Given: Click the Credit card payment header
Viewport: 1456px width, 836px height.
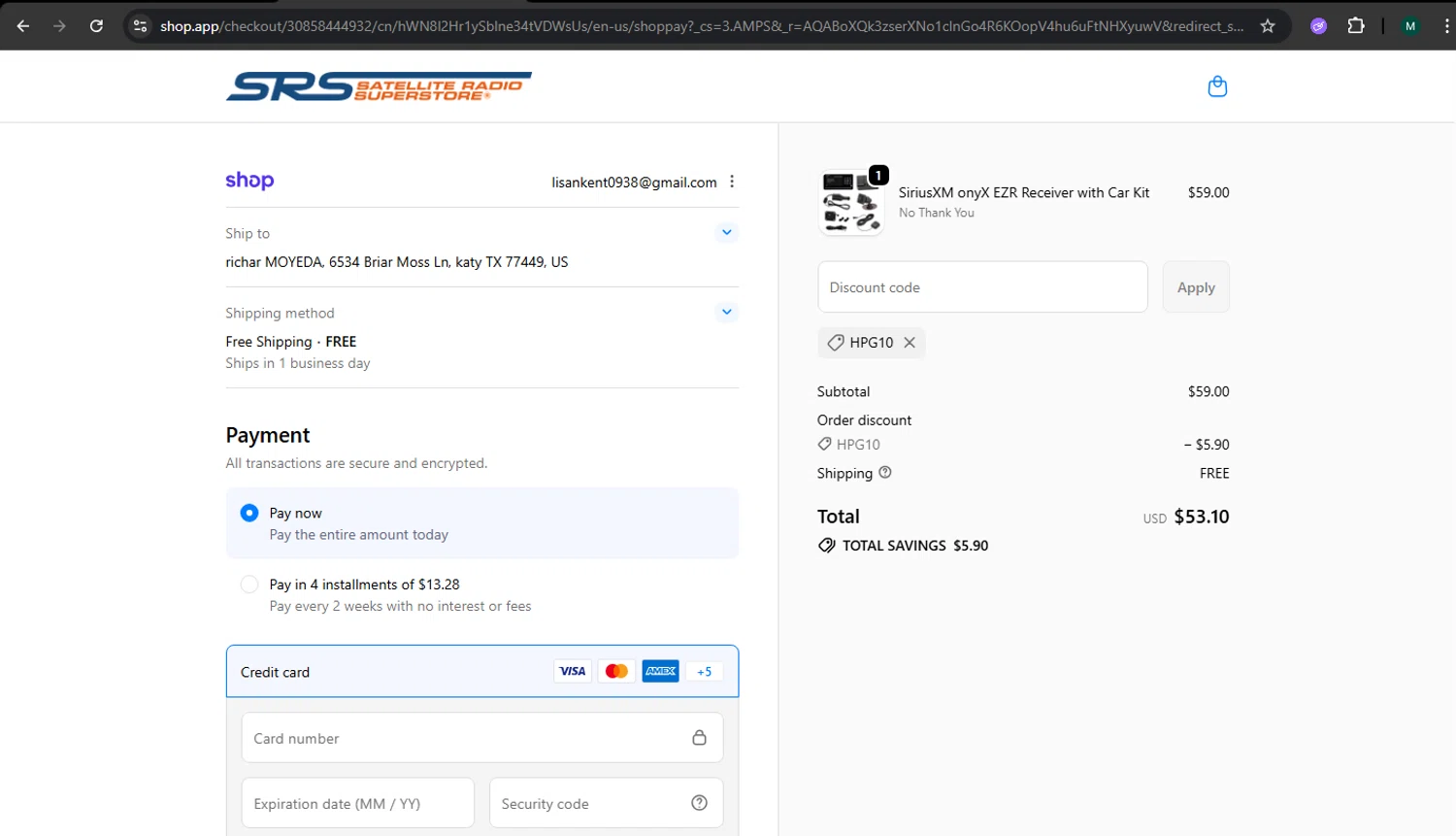Looking at the screenshot, I should (x=482, y=671).
